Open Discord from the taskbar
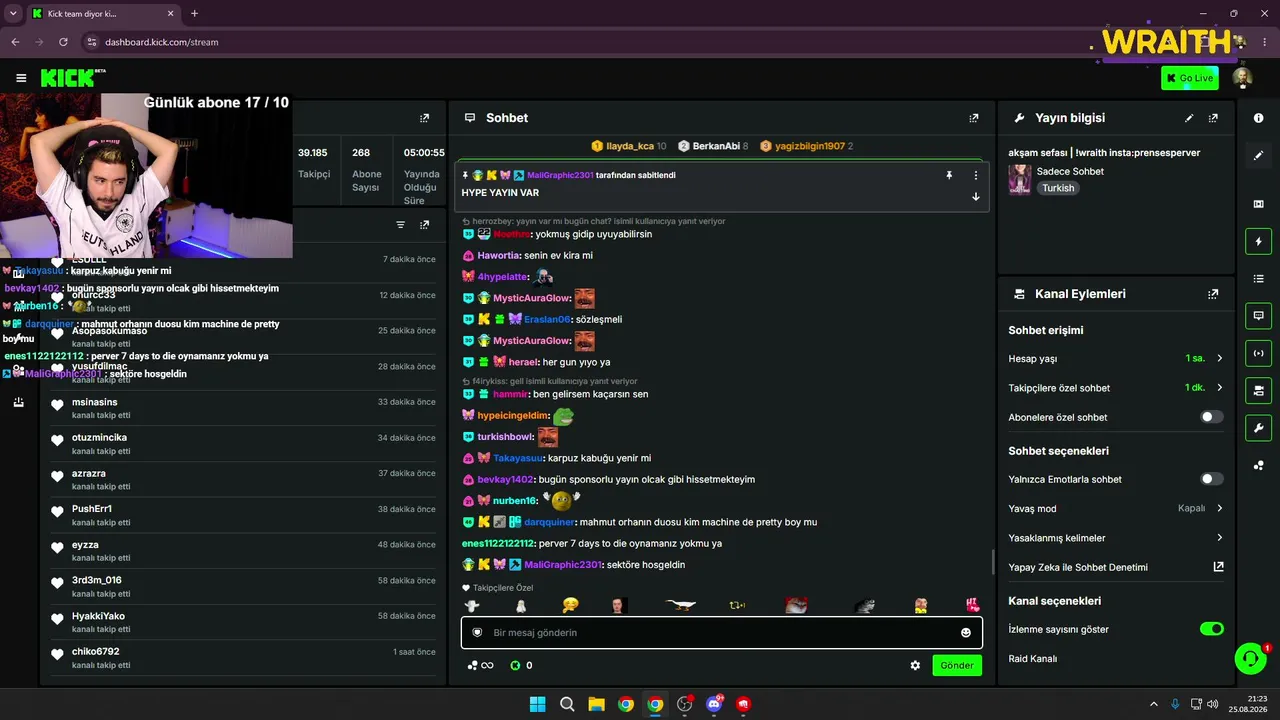The image size is (1280, 720). pos(714,704)
